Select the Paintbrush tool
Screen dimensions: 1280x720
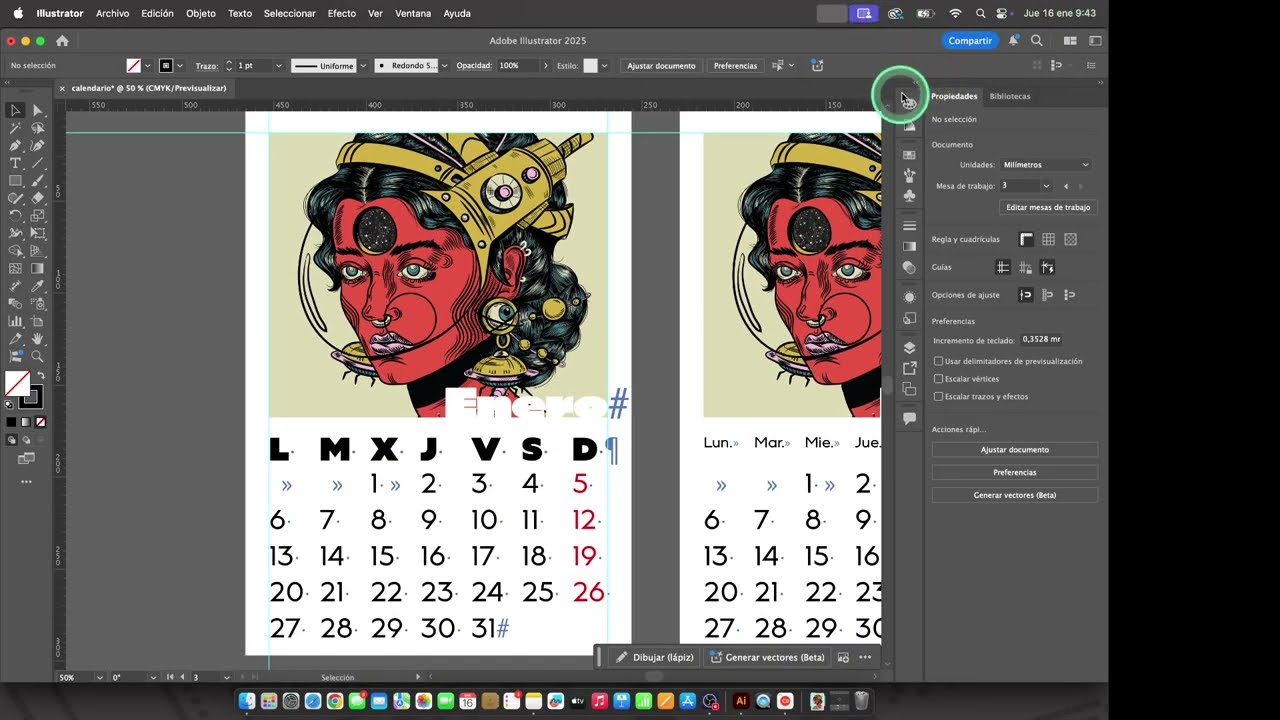[x=37, y=181]
